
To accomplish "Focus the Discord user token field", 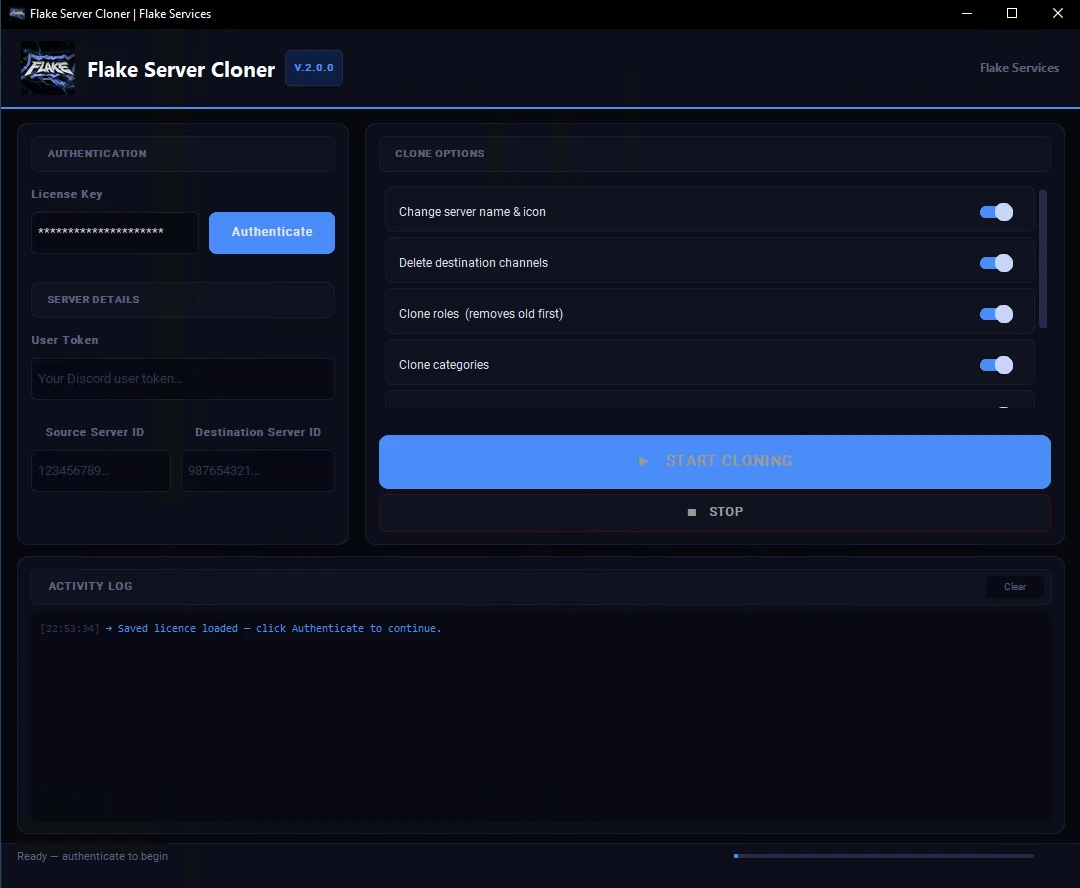I will 183,378.
